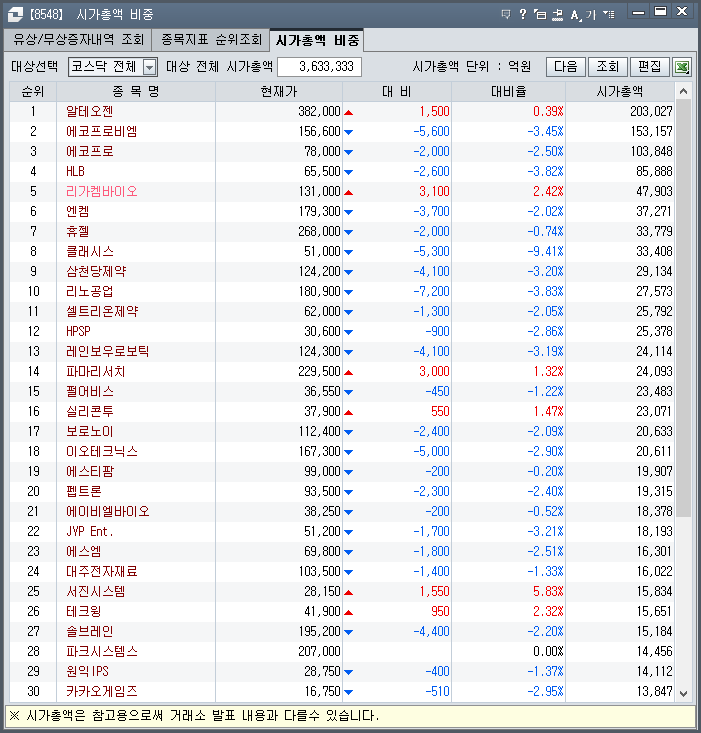Image resolution: width=701 pixels, height=733 pixels.
Task: Select stock 펩트론 in the list
Action: click(83, 492)
